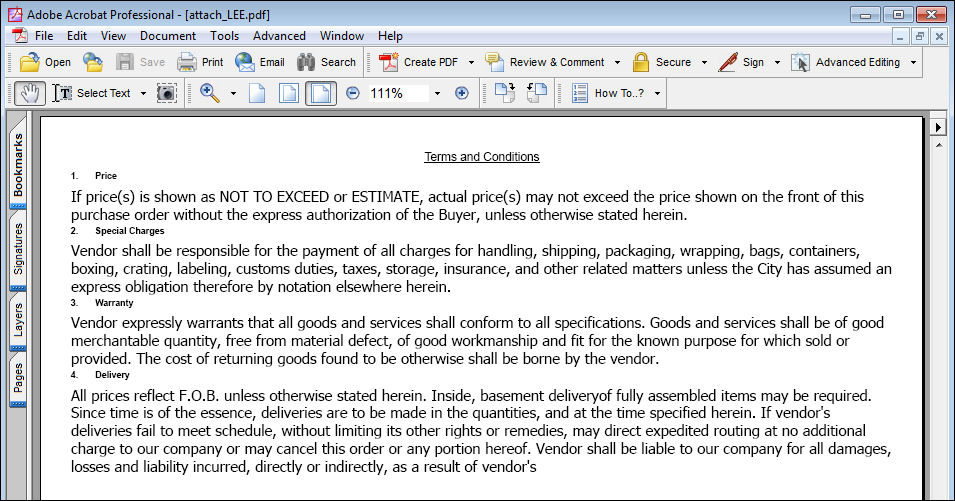Viewport: 955px width, 501px height.
Task: Expand the Zoom tool dropdown arrow
Action: pos(233,94)
